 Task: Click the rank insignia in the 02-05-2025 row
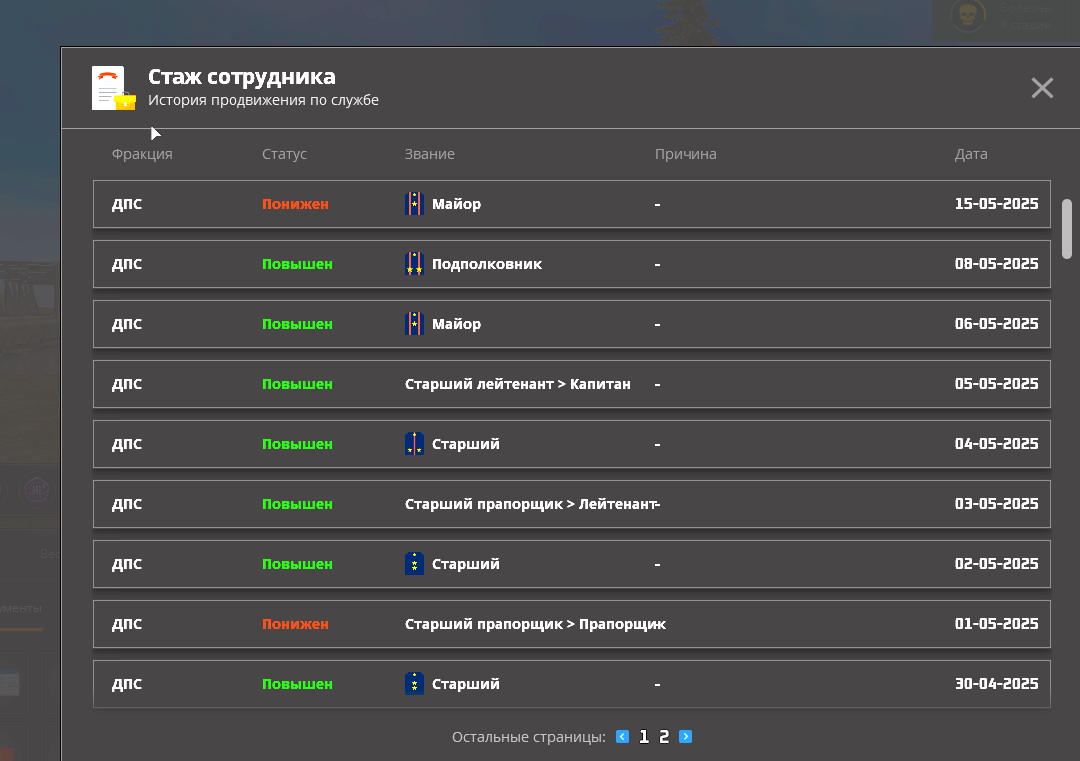pos(414,564)
